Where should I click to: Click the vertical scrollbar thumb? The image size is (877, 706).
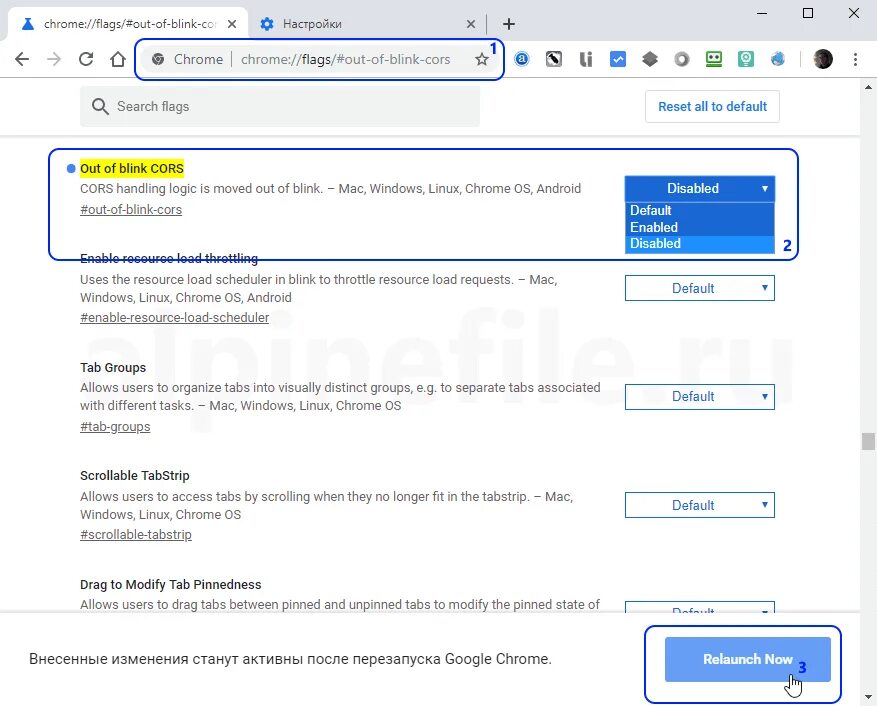coord(868,441)
